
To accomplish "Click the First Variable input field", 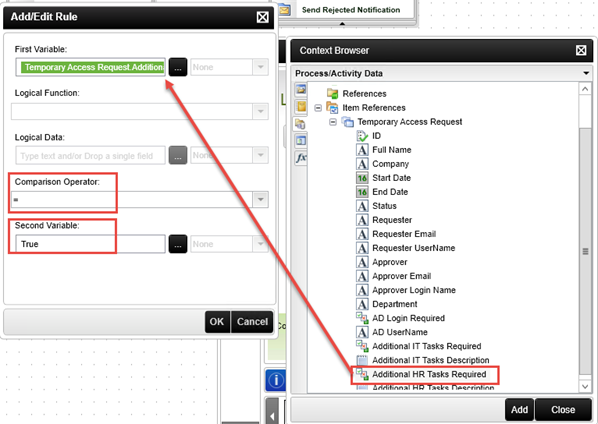I will click(x=91, y=67).
